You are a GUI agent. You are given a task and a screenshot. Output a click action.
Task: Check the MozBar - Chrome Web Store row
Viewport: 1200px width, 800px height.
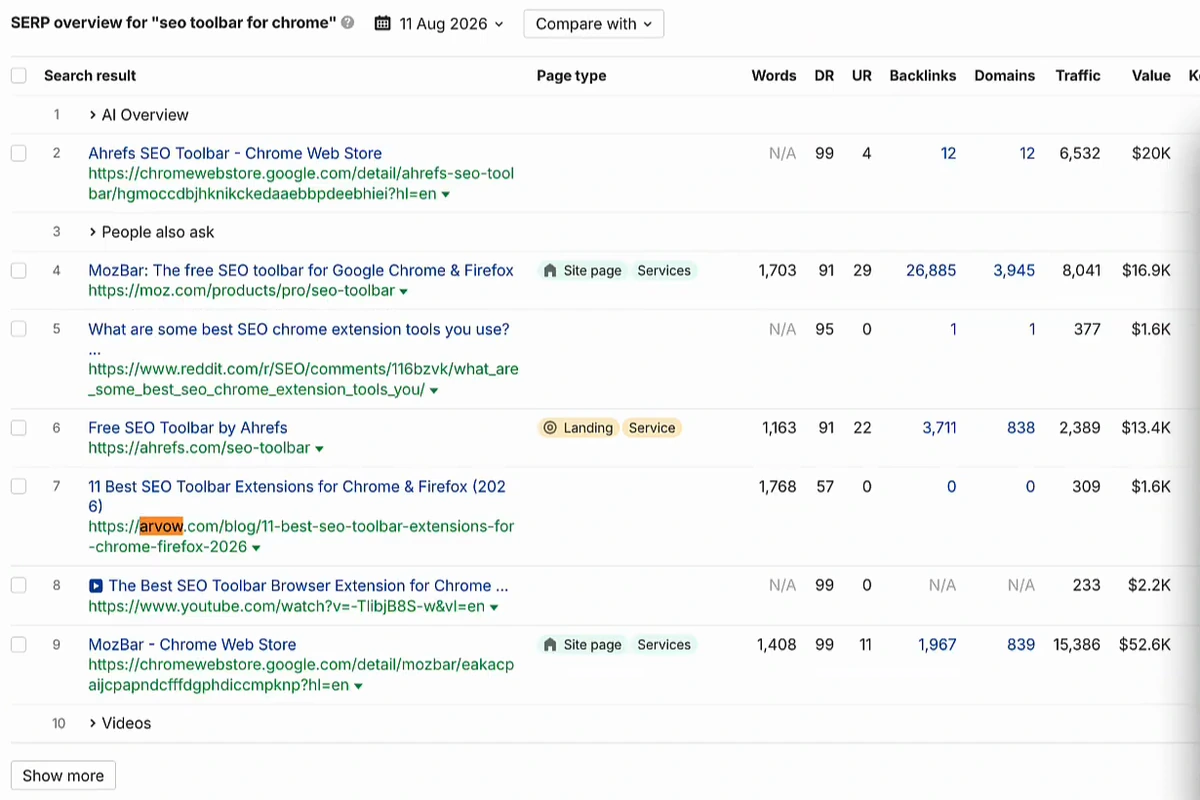(18, 645)
